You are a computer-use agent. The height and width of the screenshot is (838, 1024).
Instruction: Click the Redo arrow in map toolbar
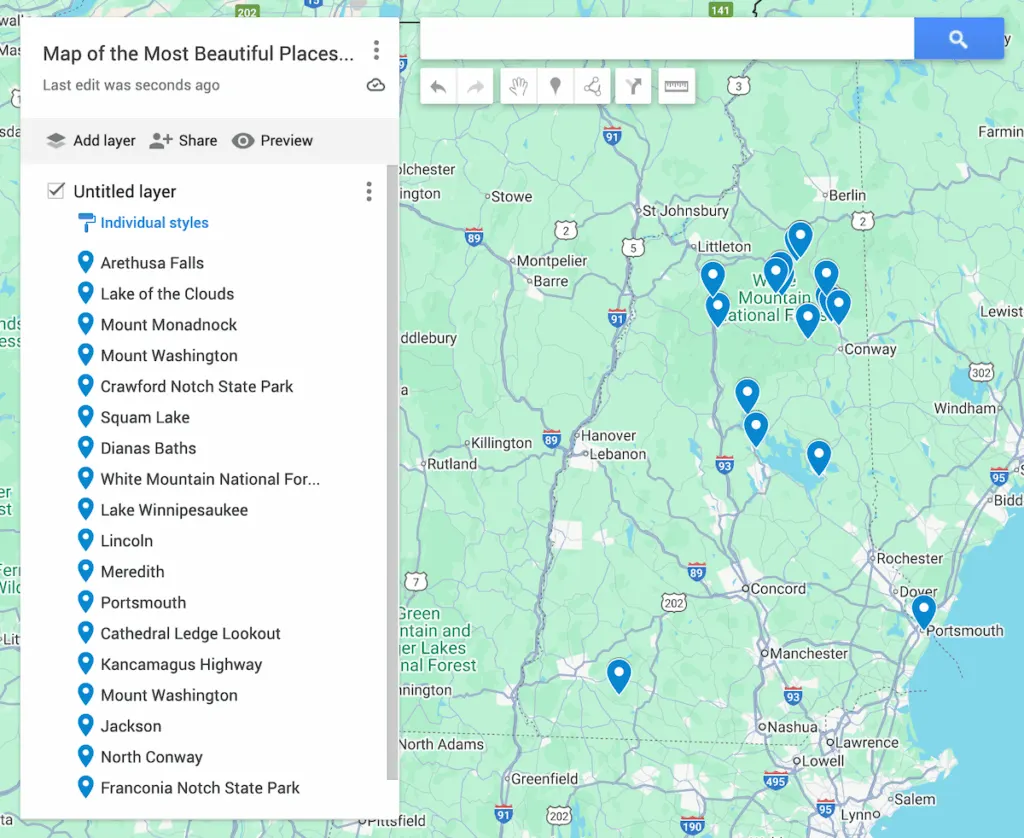click(475, 86)
